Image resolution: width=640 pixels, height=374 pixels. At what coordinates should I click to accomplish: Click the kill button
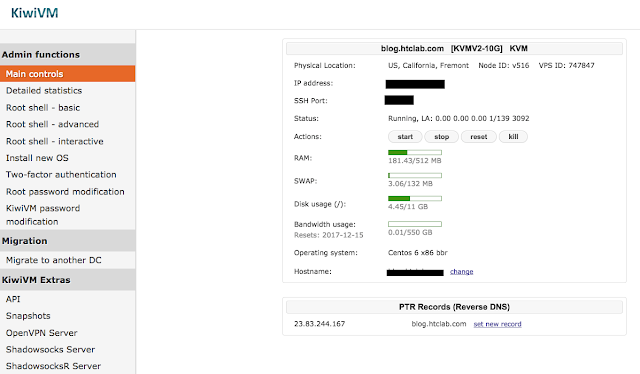[x=513, y=137]
